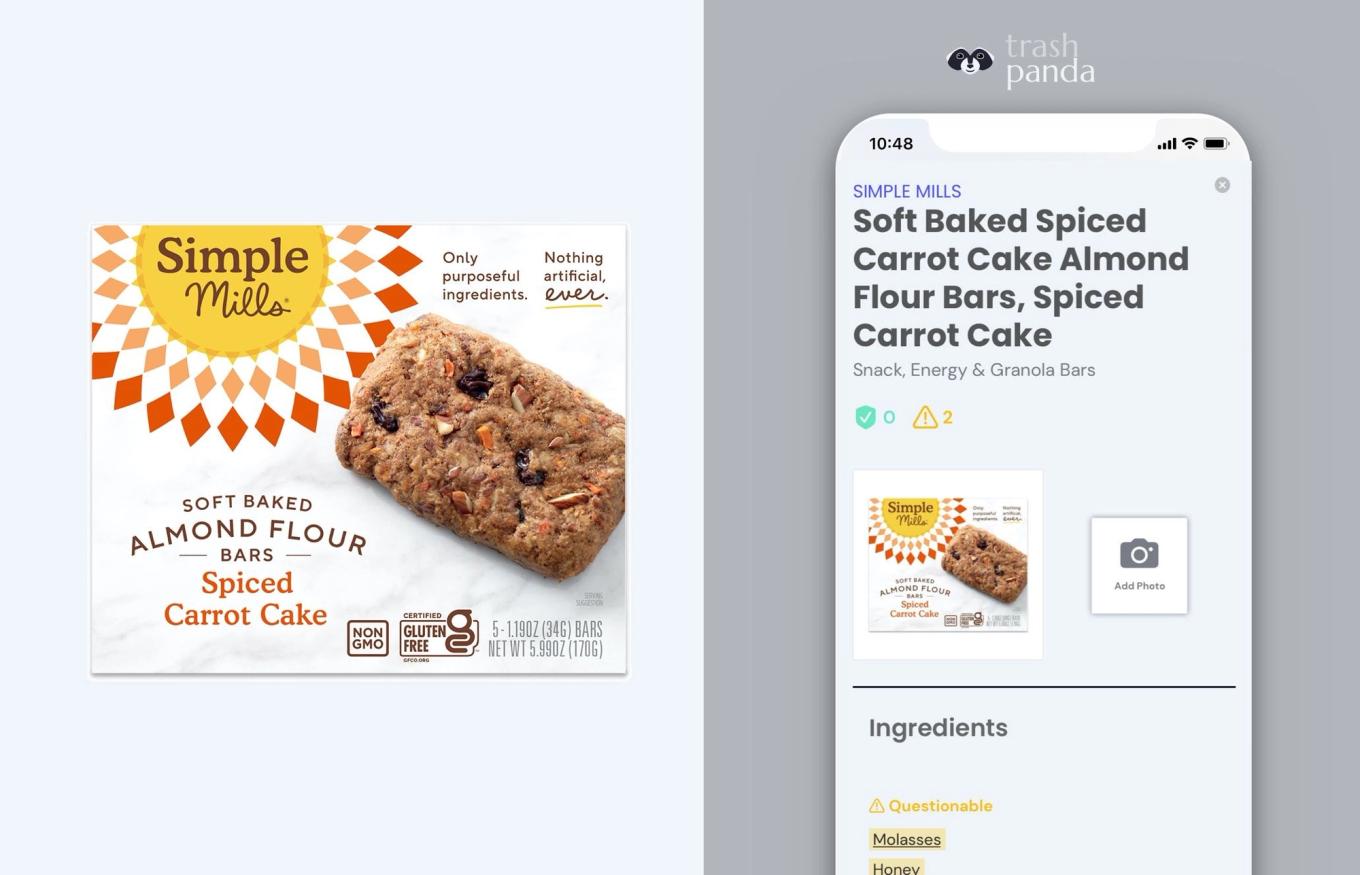
Task: Click the green shield approved-count icon
Action: pos(865,417)
